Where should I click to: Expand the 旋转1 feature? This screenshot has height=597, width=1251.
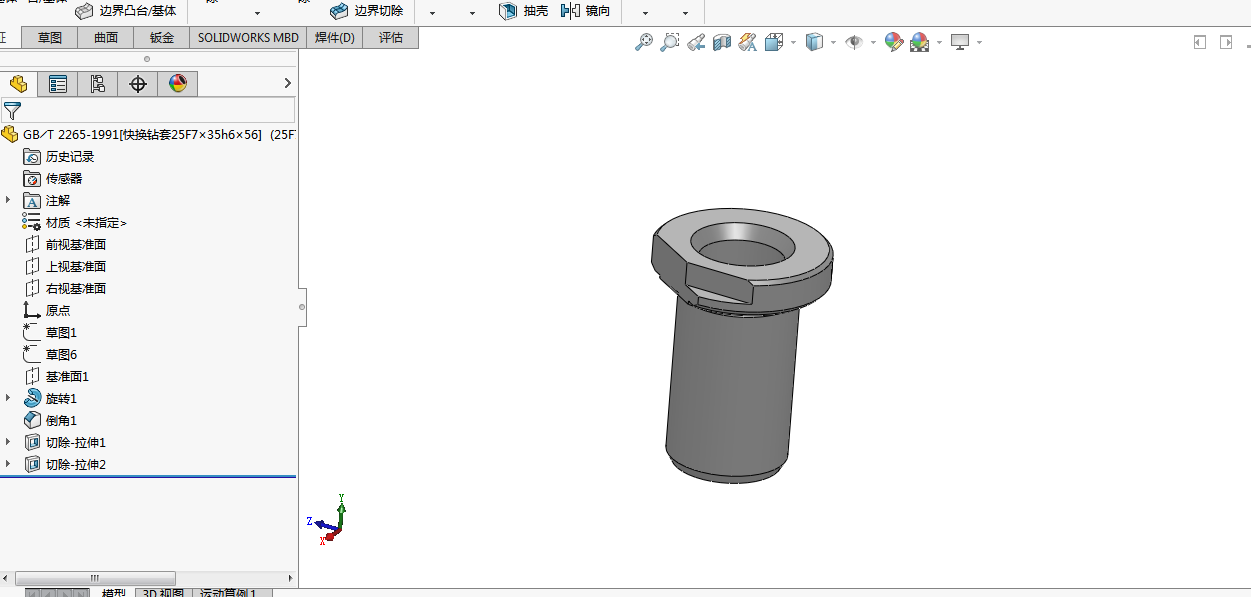pos(8,398)
